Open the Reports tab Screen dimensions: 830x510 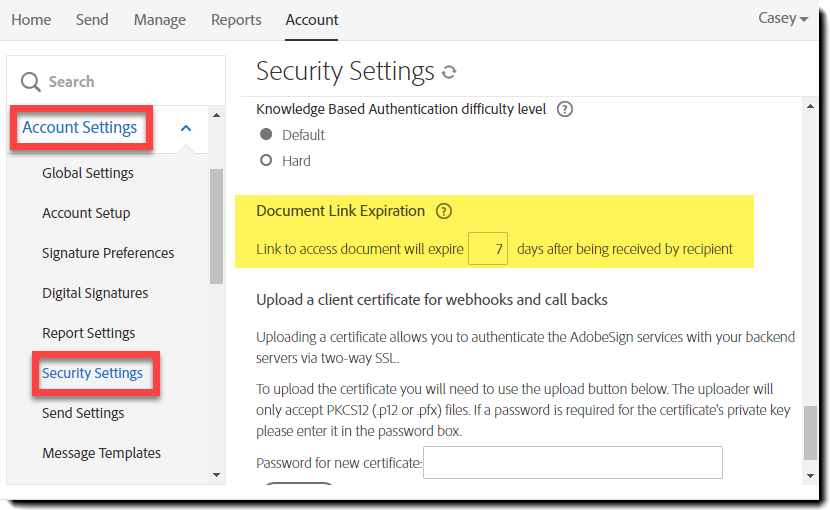click(236, 20)
